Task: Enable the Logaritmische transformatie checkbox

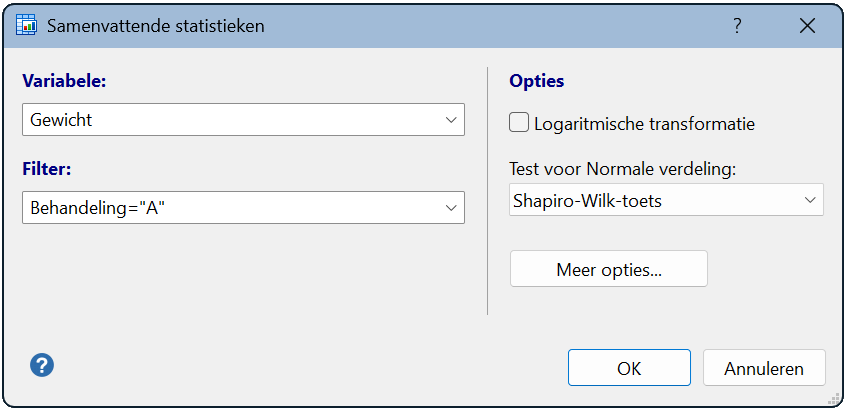Action: click(x=519, y=122)
